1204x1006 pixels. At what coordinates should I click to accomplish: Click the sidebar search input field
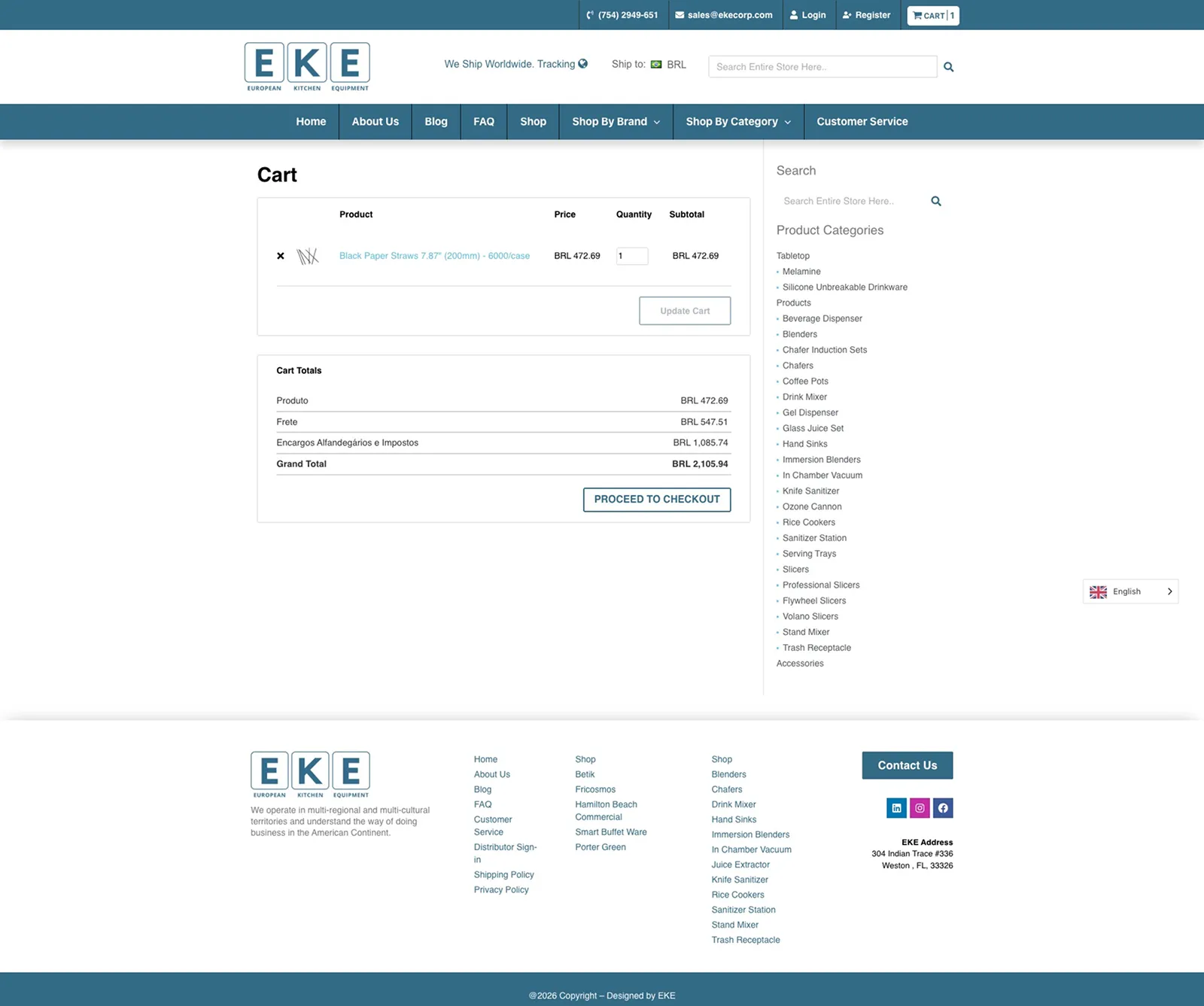tap(850, 201)
